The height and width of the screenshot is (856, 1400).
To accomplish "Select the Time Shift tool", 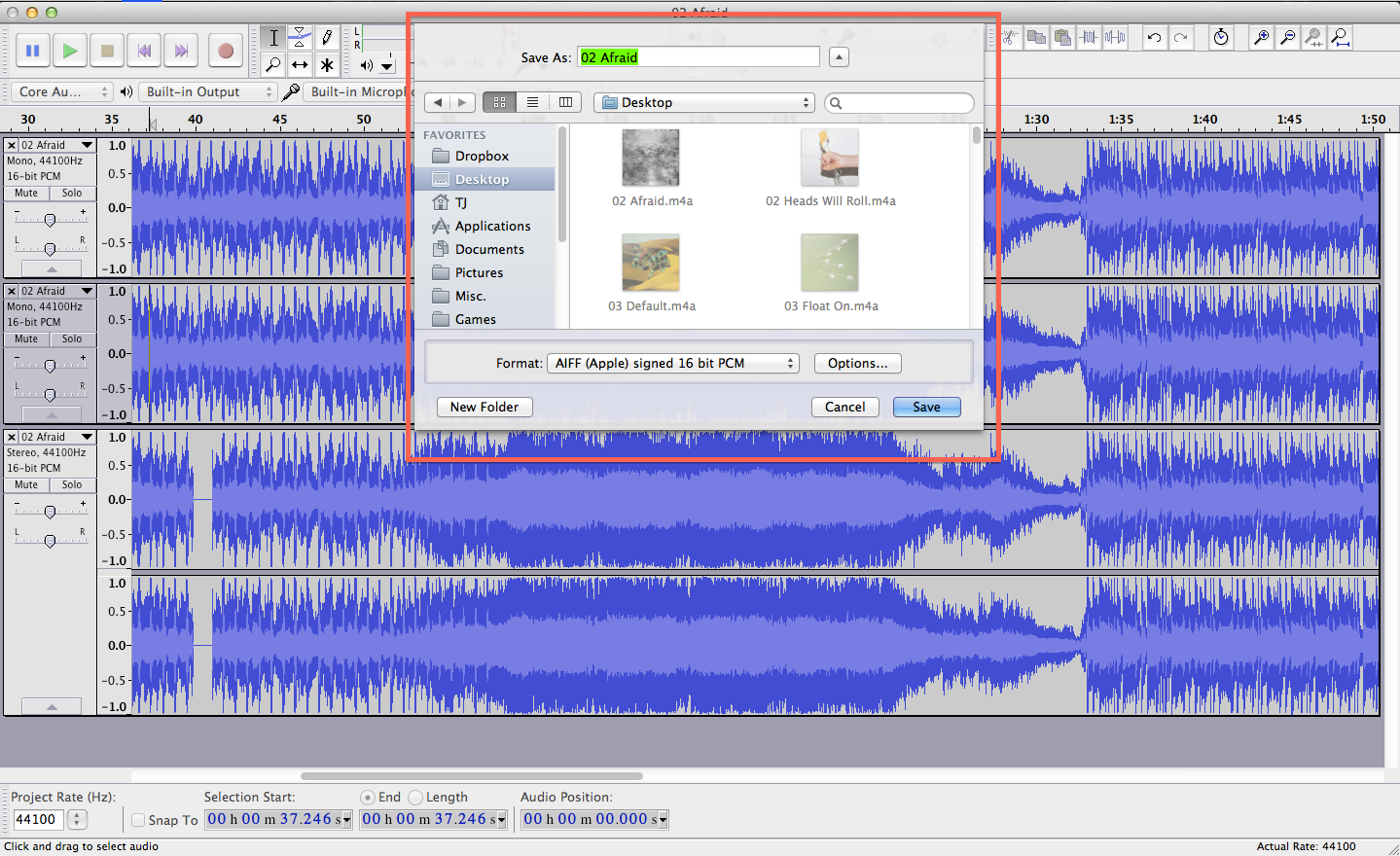I will tap(300, 64).
